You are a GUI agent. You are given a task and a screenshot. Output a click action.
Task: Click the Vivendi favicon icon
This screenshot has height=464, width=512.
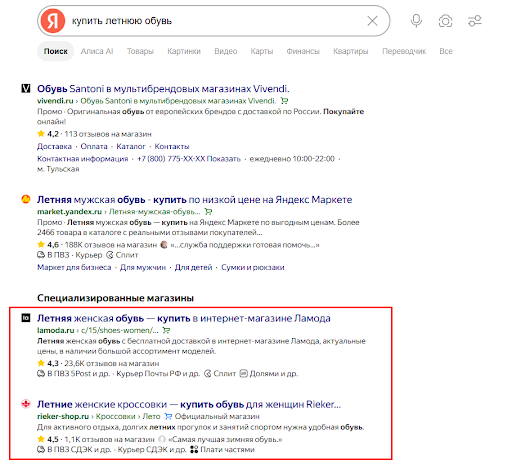26,89
